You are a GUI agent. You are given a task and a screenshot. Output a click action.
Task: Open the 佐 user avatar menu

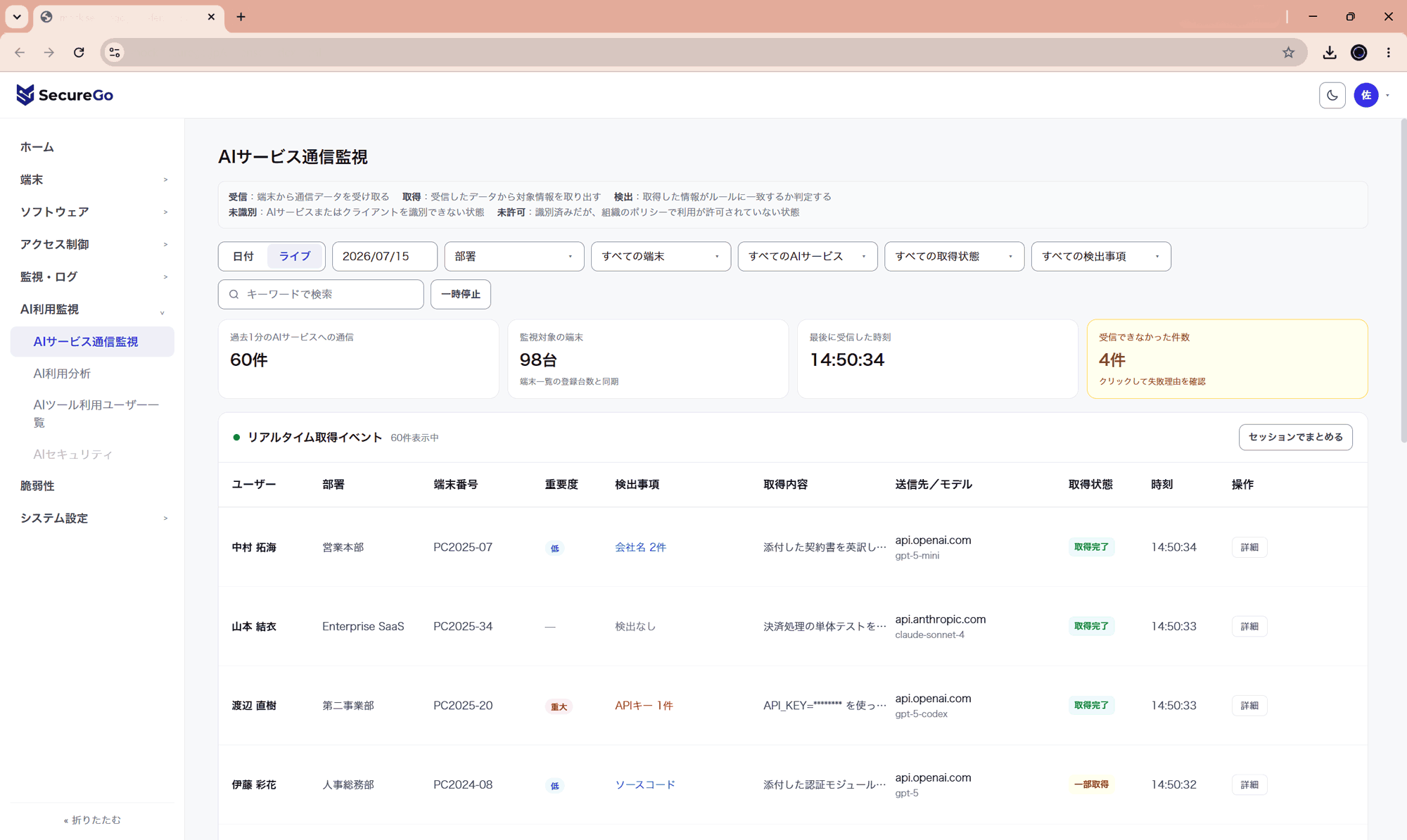1366,95
